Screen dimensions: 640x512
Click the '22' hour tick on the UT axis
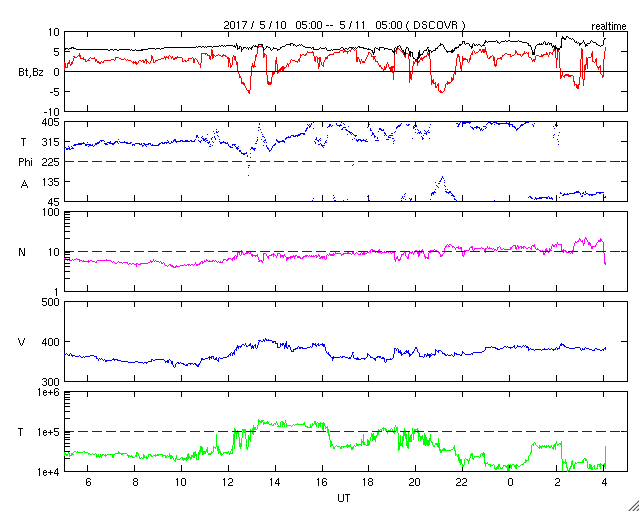[x=462, y=482]
